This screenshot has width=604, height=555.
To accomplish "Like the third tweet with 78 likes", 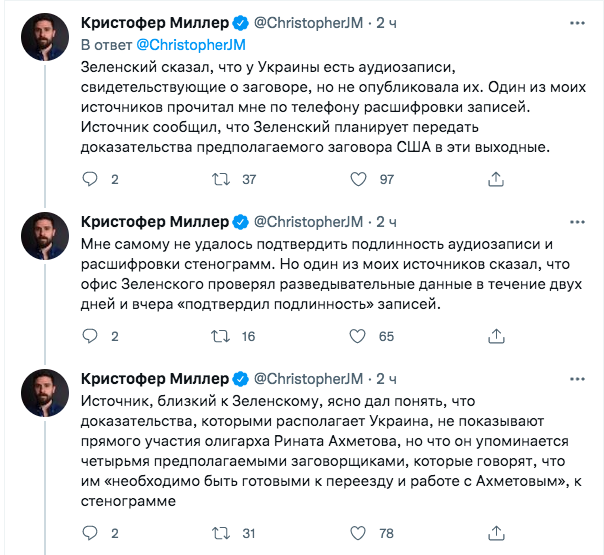I will 356,532.
